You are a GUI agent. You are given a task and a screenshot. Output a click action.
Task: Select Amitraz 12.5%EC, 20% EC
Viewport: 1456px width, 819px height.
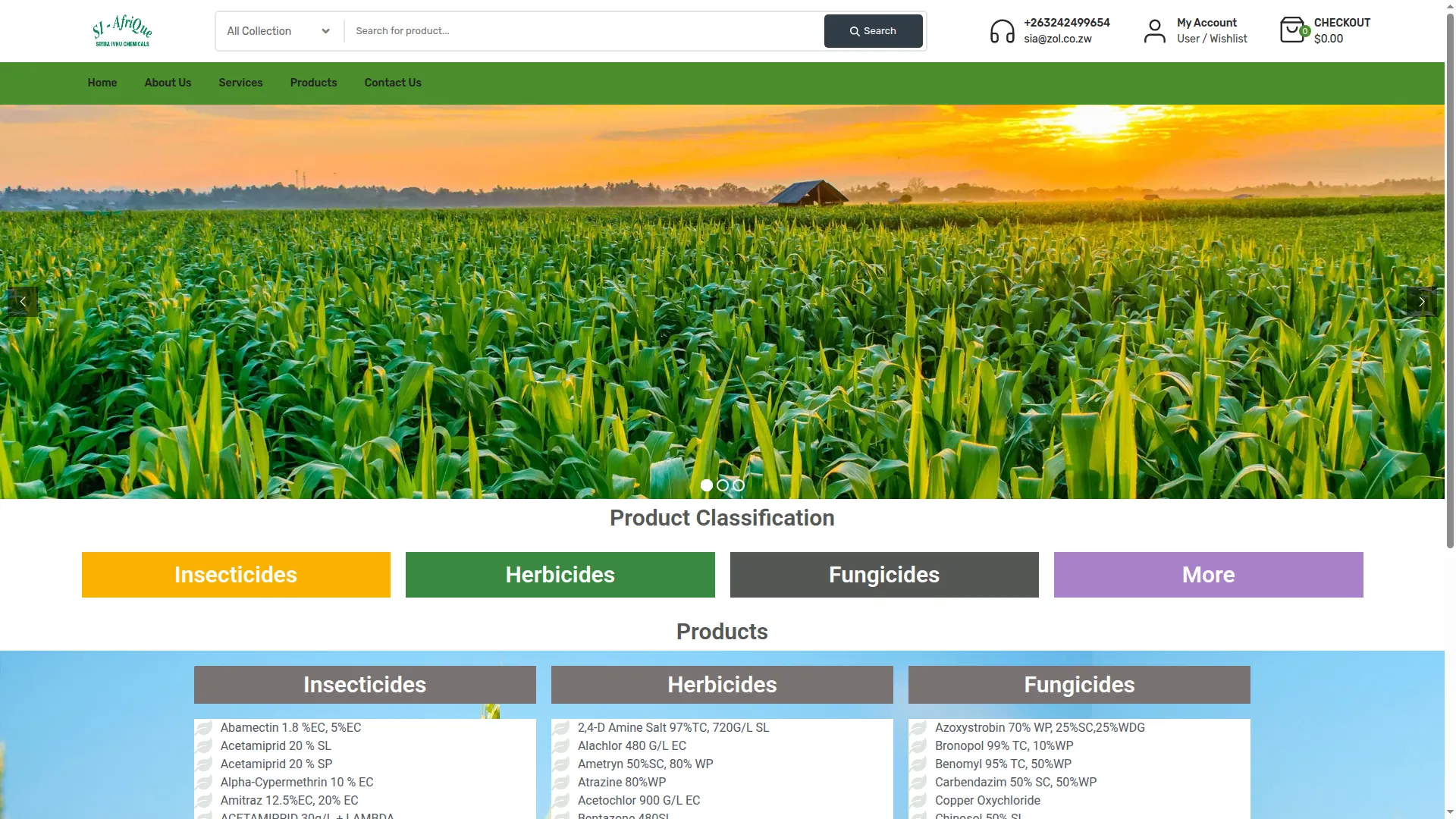click(289, 801)
